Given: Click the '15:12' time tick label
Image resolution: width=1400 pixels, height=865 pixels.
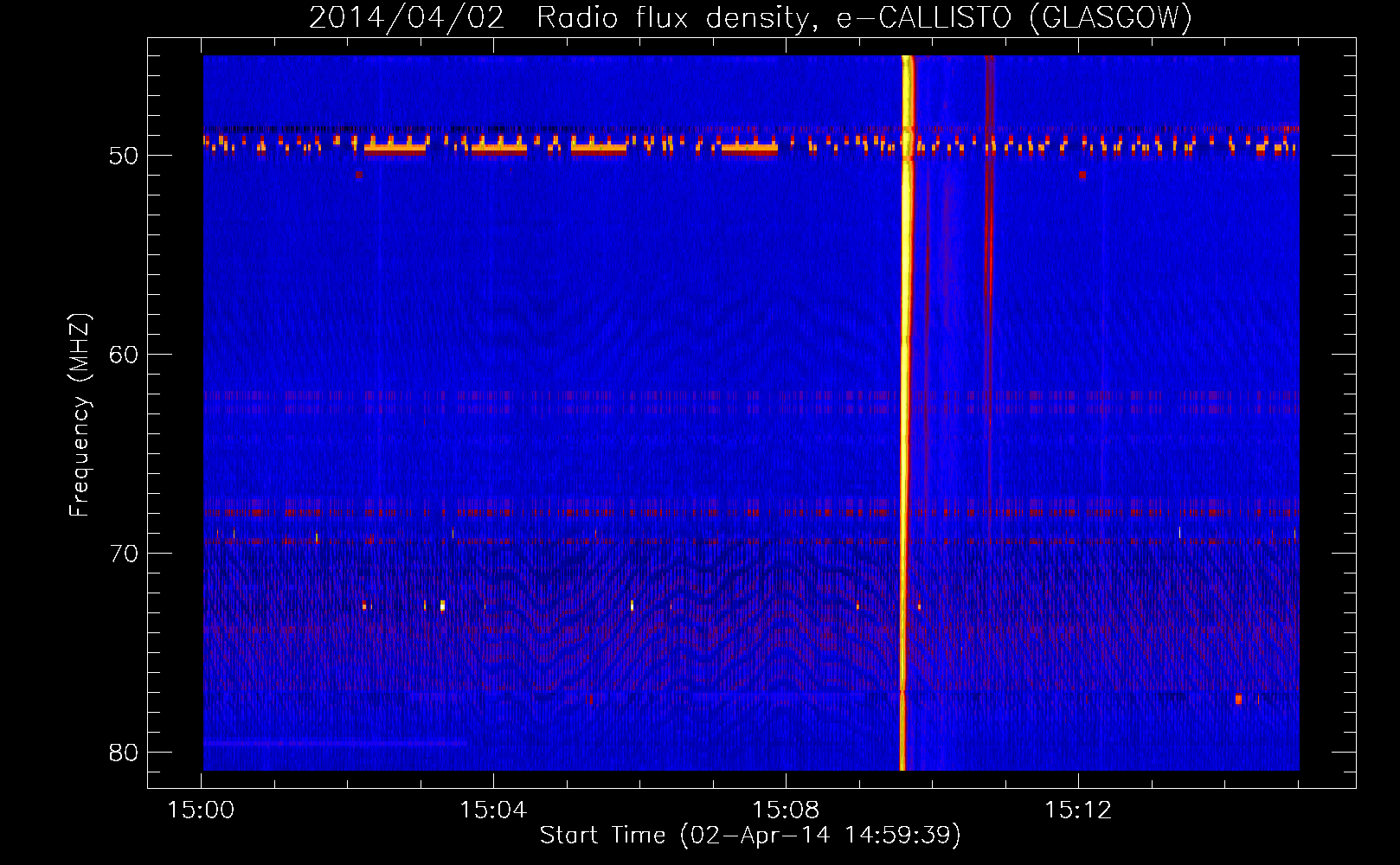Looking at the screenshot, I should 1078,811.
